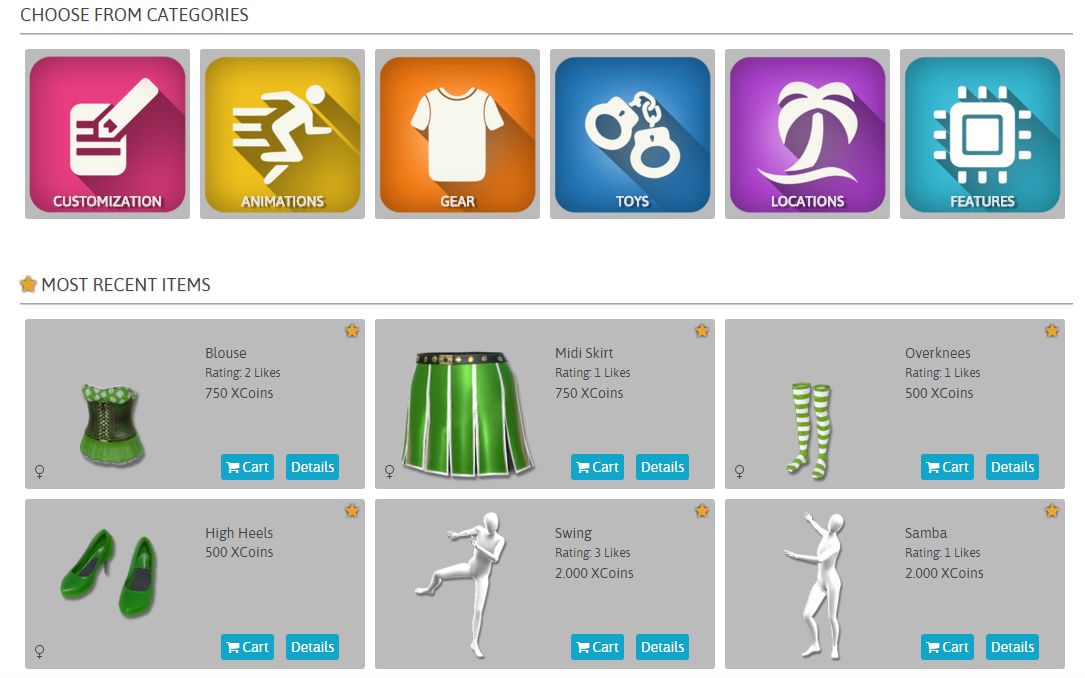The height and width of the screenshot is (678, 1085).
Task: Add Overknees to the cart
Action: [x=947, y=467]
